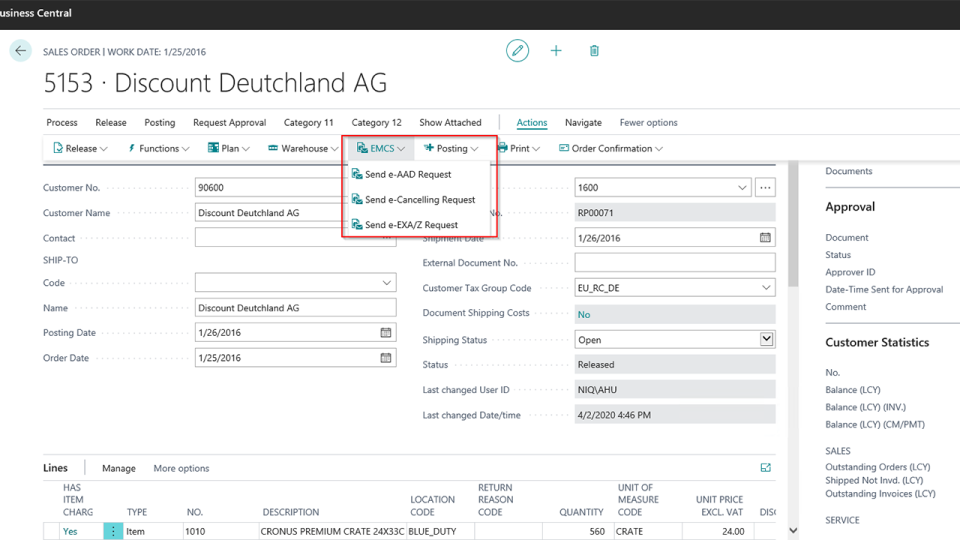Click the Customer No. field

tap(295, 187)
